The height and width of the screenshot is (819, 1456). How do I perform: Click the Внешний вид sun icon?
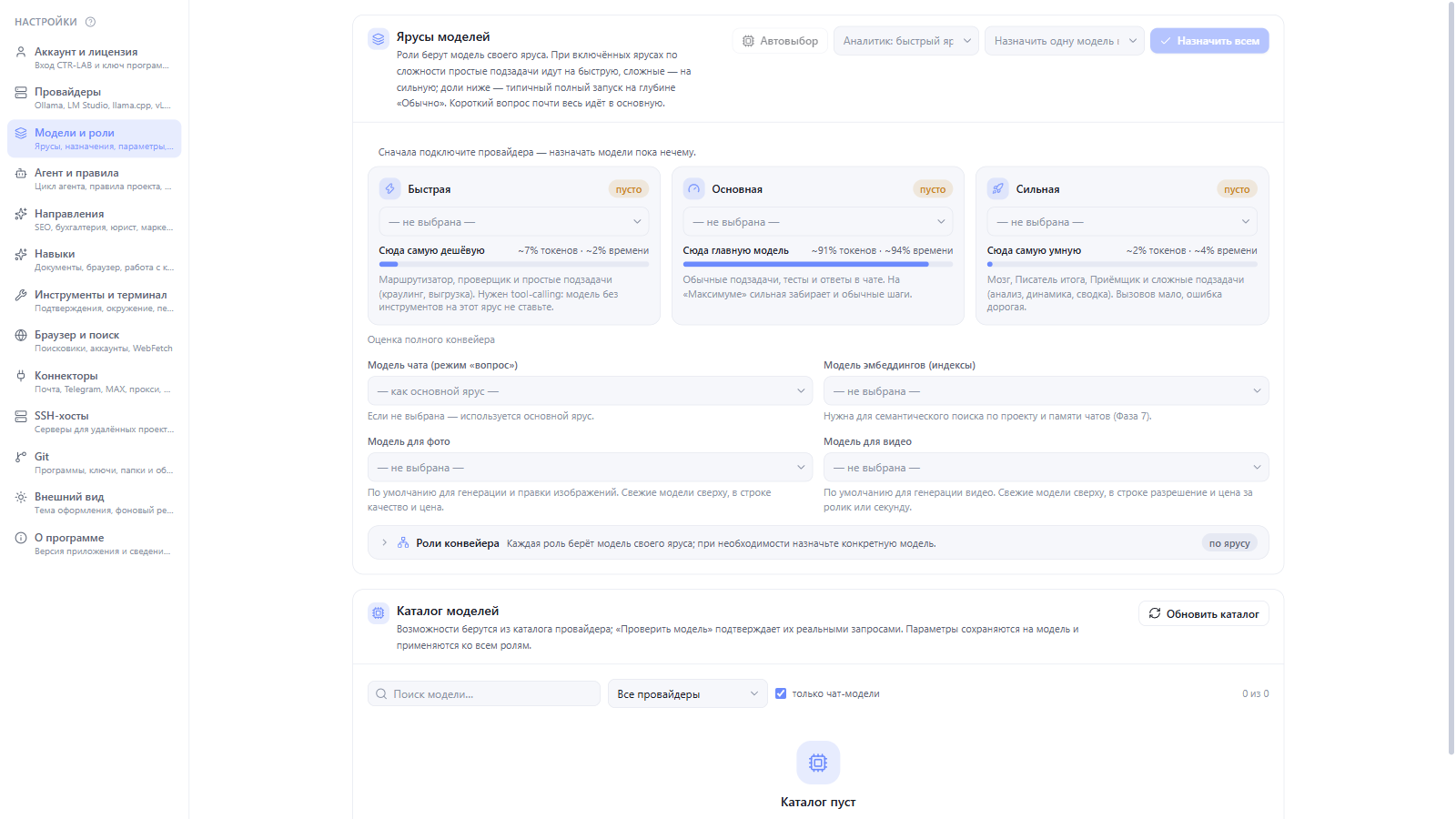click(21, 497)
